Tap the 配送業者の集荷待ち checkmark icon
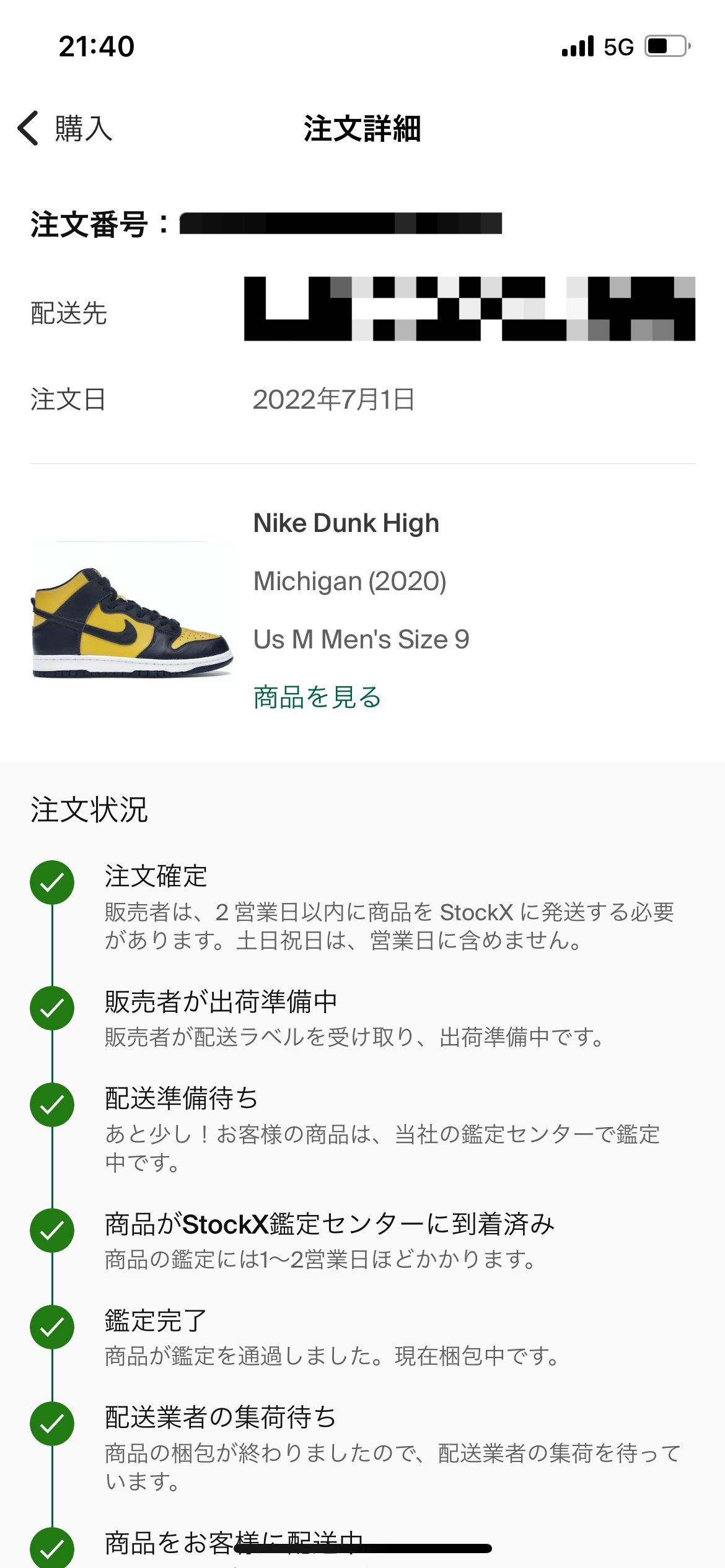The height and width of the screenshot is (1568, 725). [52, 1423]
